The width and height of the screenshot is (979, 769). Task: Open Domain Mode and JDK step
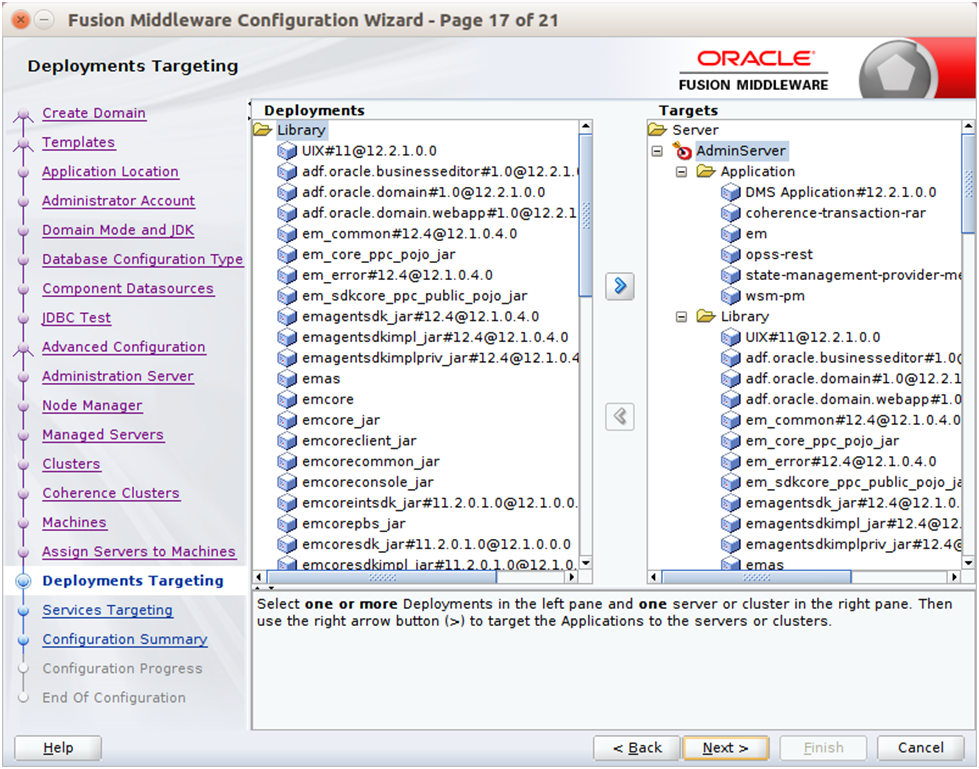coord(118,230)
